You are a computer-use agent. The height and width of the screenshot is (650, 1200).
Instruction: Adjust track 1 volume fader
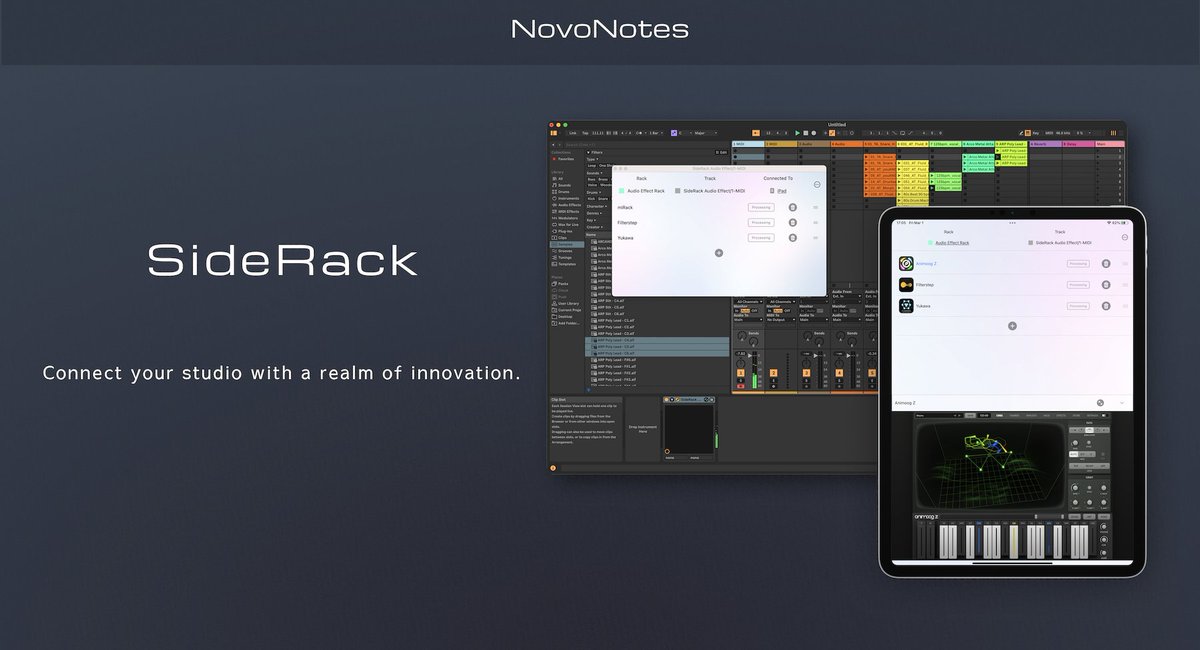pyautogui.click(x=750, y=356)
